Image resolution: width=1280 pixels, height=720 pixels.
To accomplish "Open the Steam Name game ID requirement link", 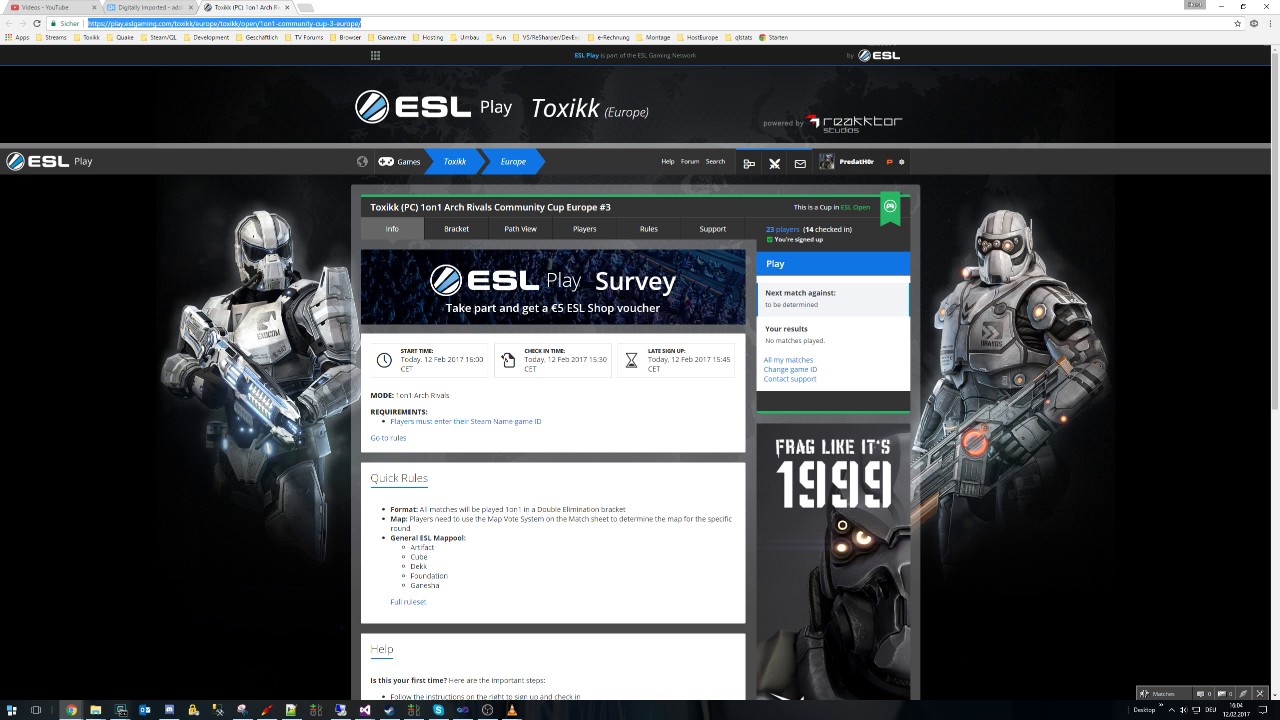I will tap(466, 421).
